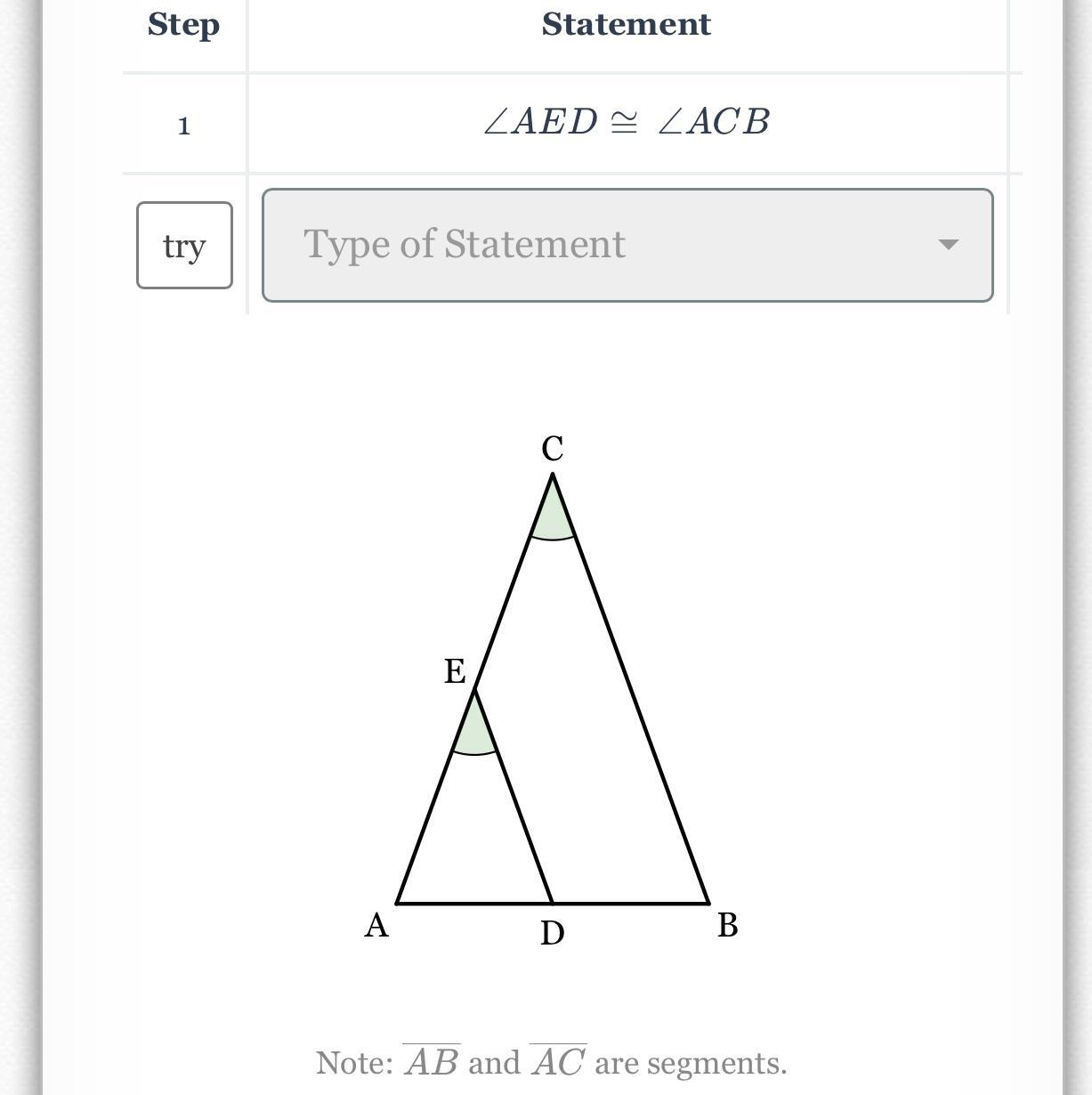Click the vertex label B in diagram
Image resolution: width=1092 pixels, height=1095 pixels.
[727, 926]
